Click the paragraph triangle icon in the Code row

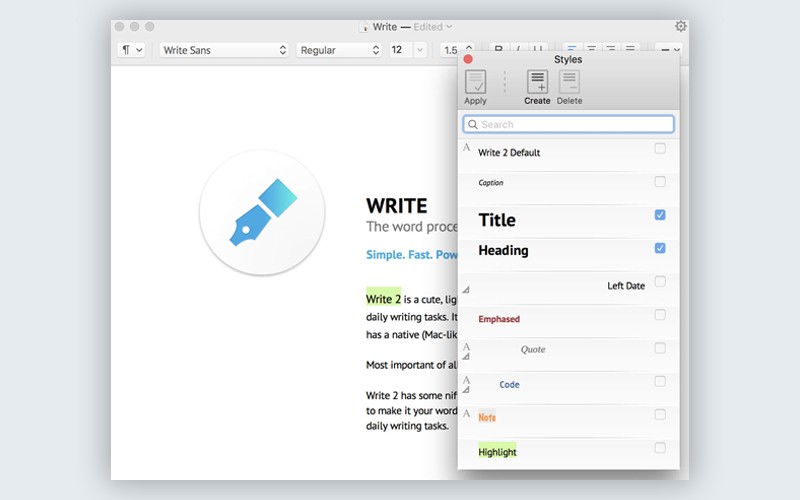(x=466, y=390)
